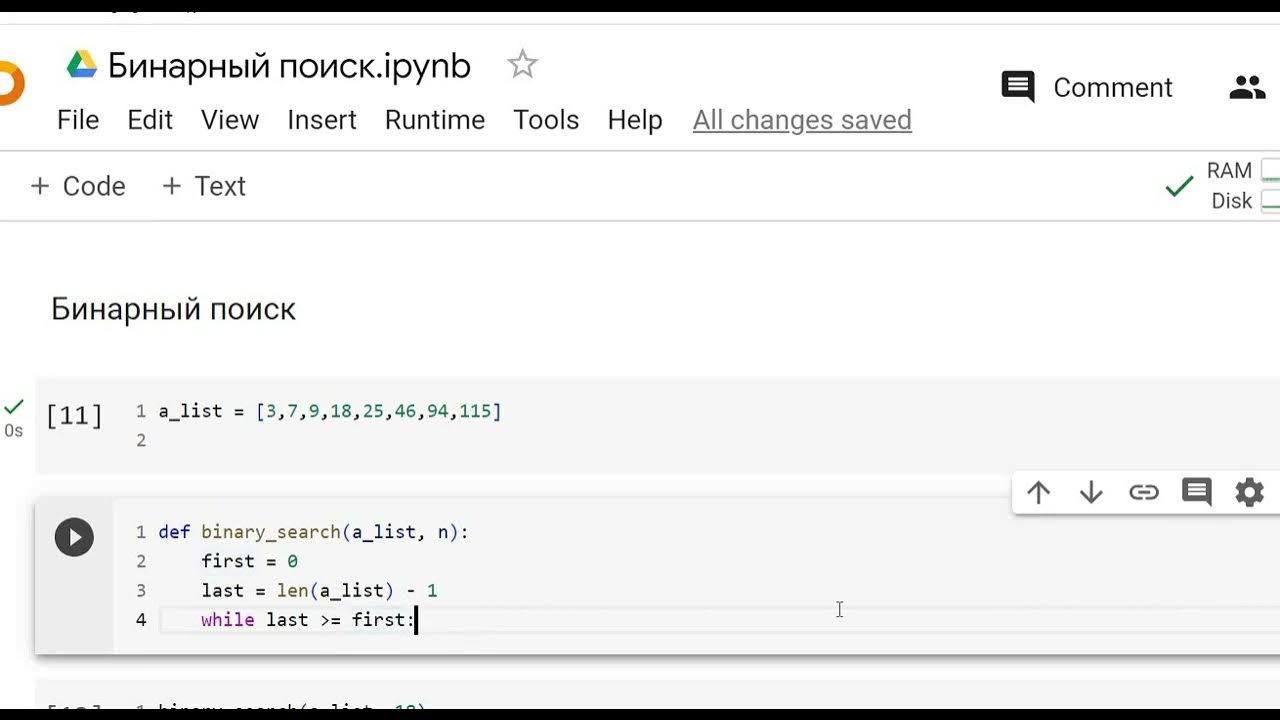Open cell settings gear icon
Viewport: 1280px width, 720px height.
tap(1249, 492)
